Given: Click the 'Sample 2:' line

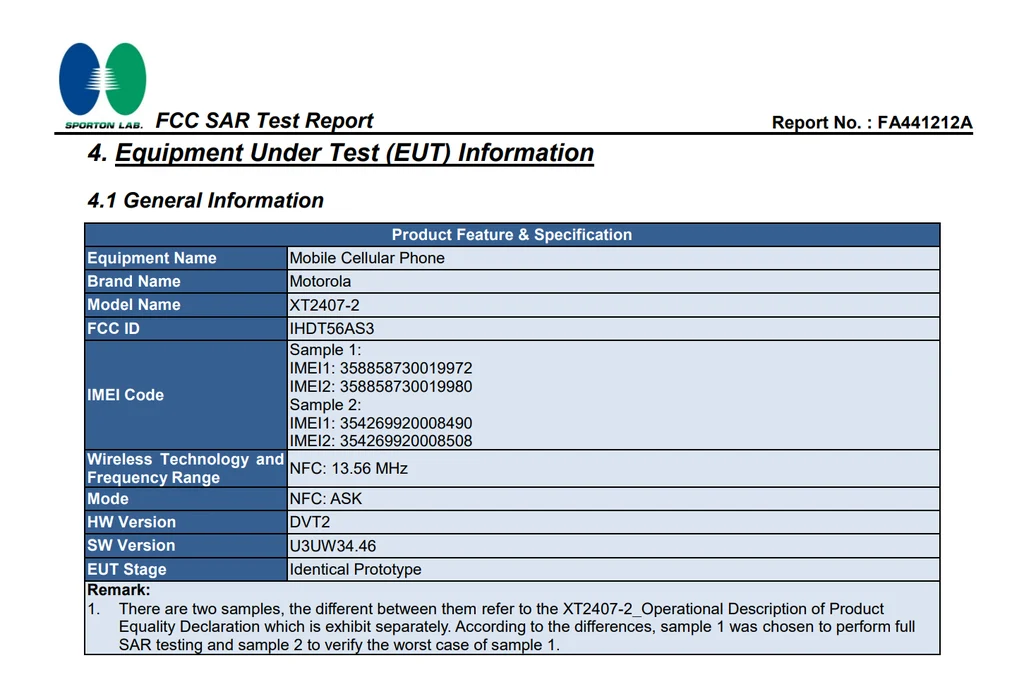Looking at the screenshot, I should [x=325, y=405].
